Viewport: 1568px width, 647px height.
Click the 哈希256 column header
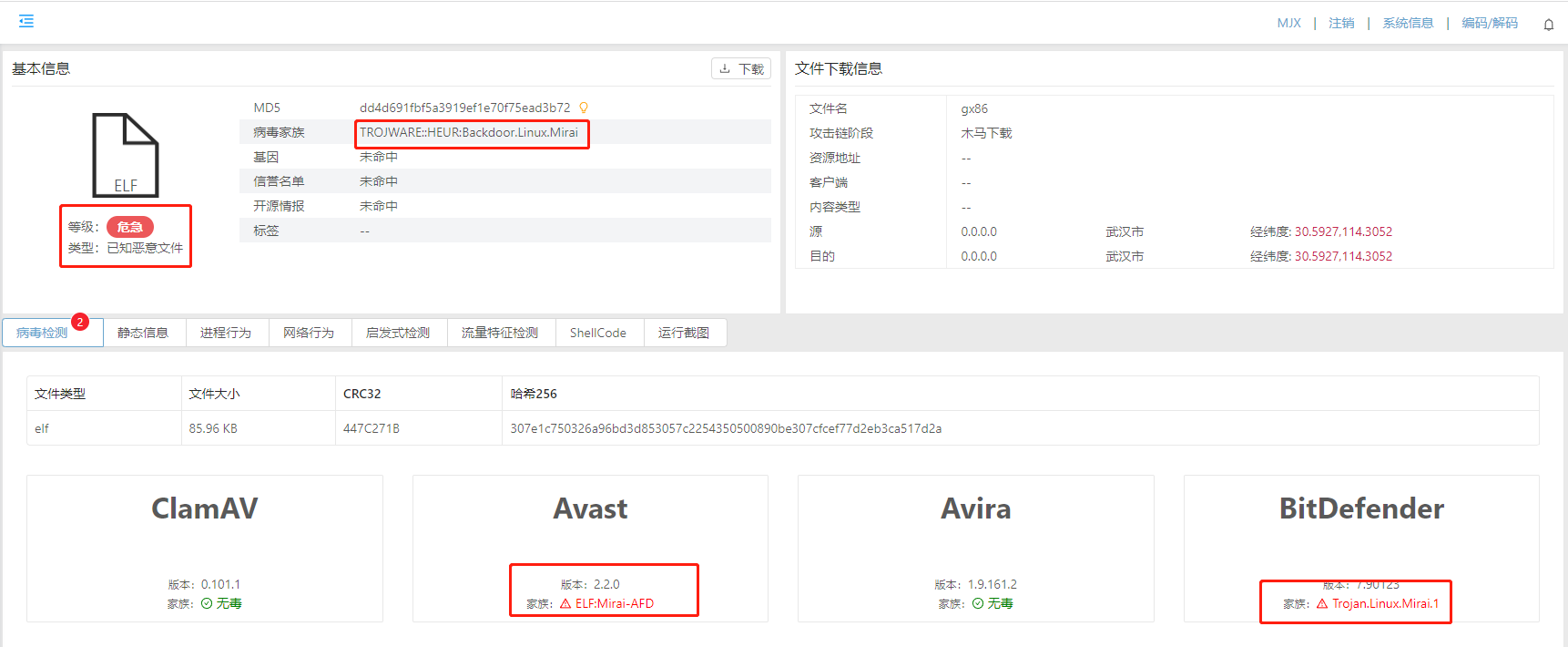[x=534, y=394]
